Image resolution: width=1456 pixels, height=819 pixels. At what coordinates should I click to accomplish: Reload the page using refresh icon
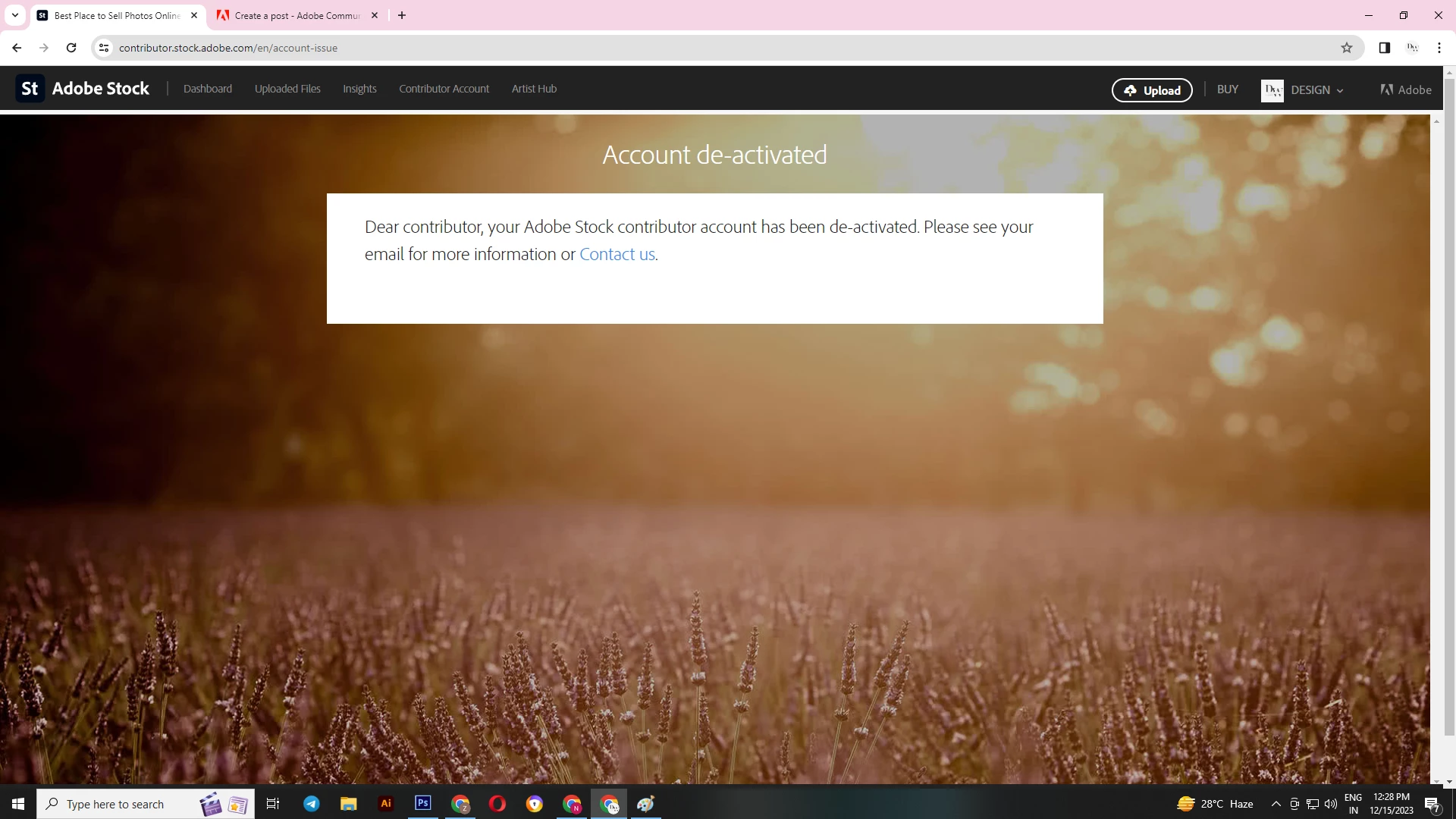[71, 48]
